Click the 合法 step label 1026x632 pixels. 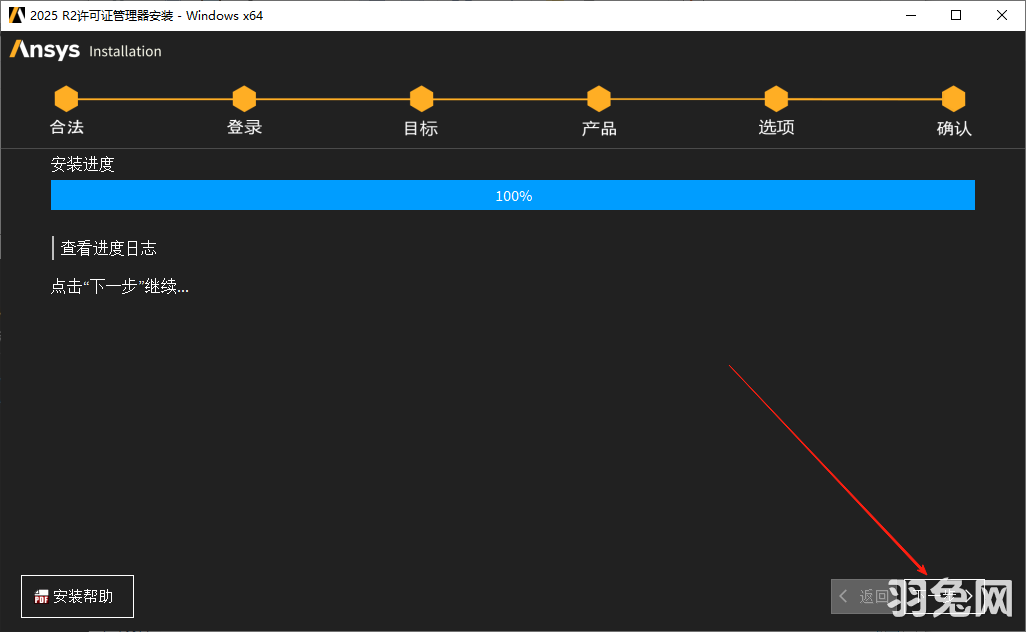click(67, 127)
